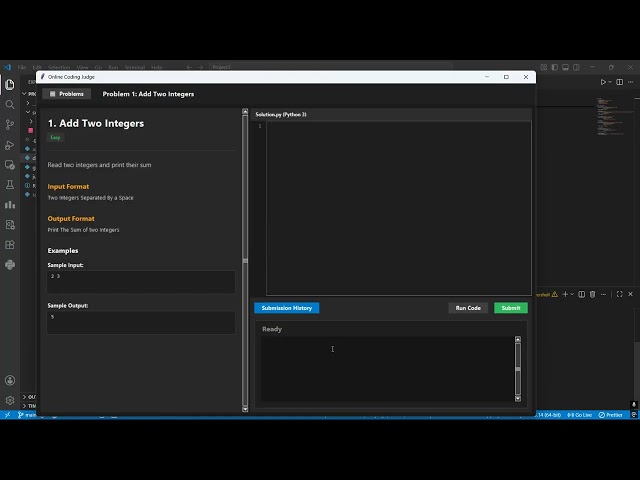The height and width of the screenshot is (480, 640).
Task: Open the Terminal menu in VS Code
Action: pyautogui.click(x=135, y=67)
